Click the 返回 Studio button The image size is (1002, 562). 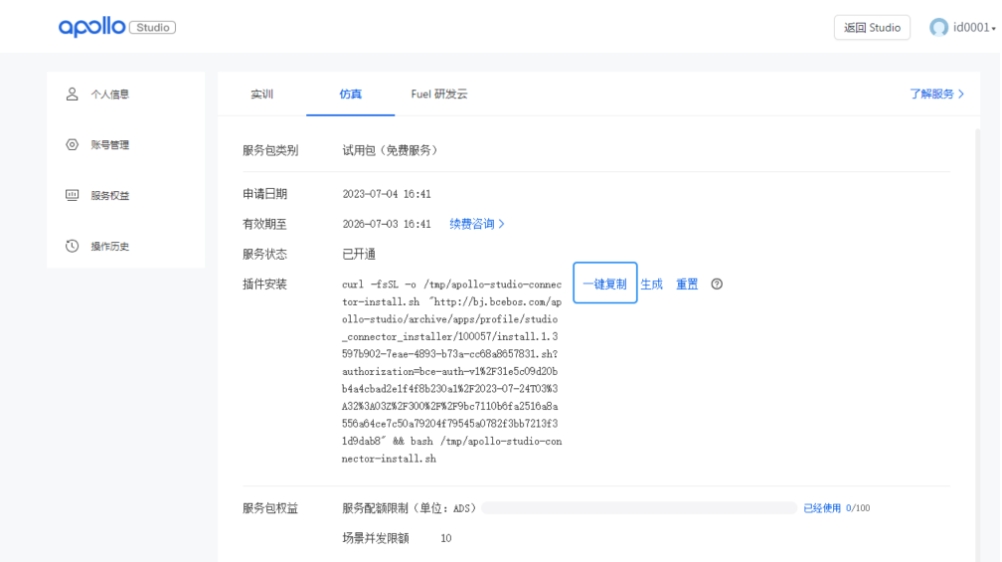(872, 27)
